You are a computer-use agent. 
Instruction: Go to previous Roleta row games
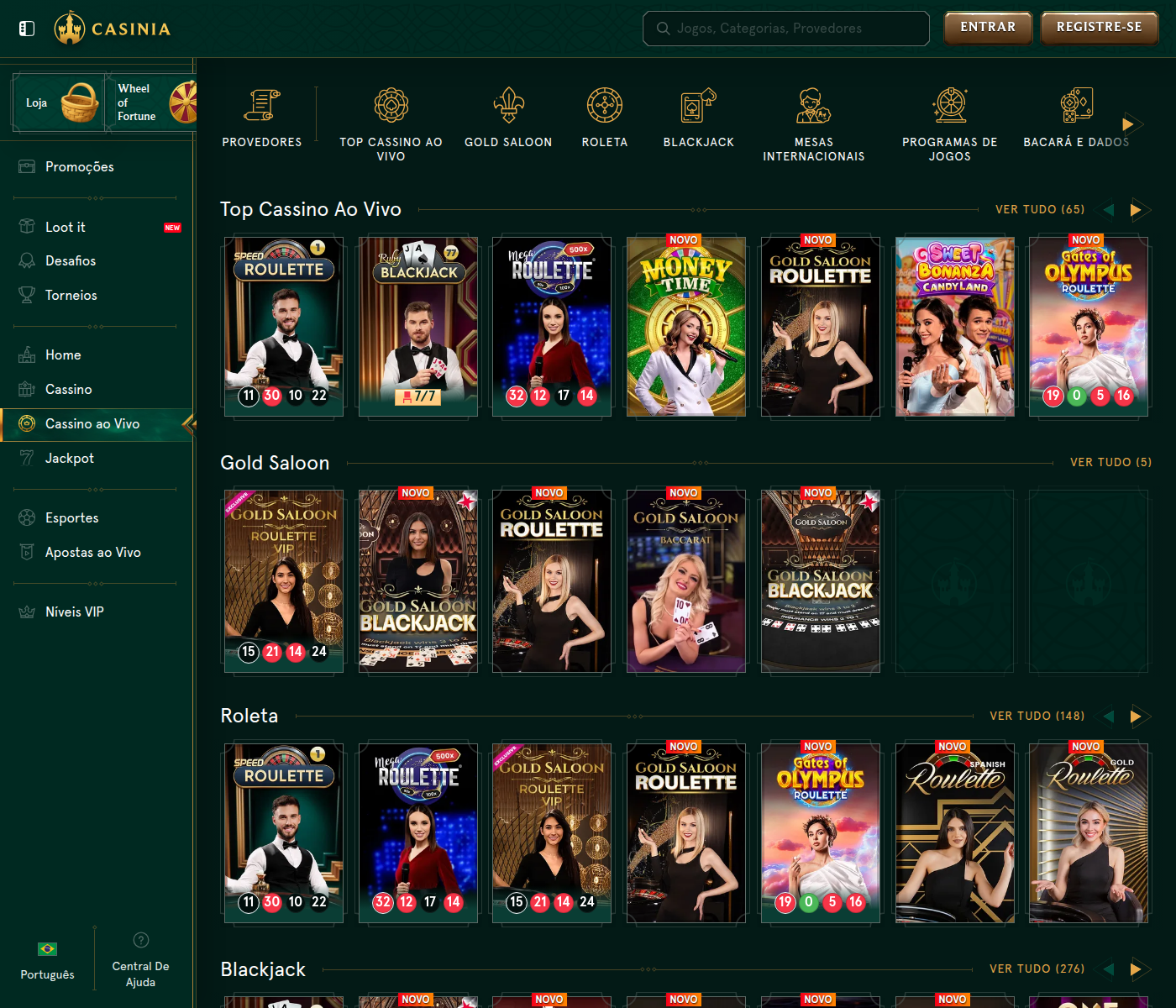(x=1109, y=716)
